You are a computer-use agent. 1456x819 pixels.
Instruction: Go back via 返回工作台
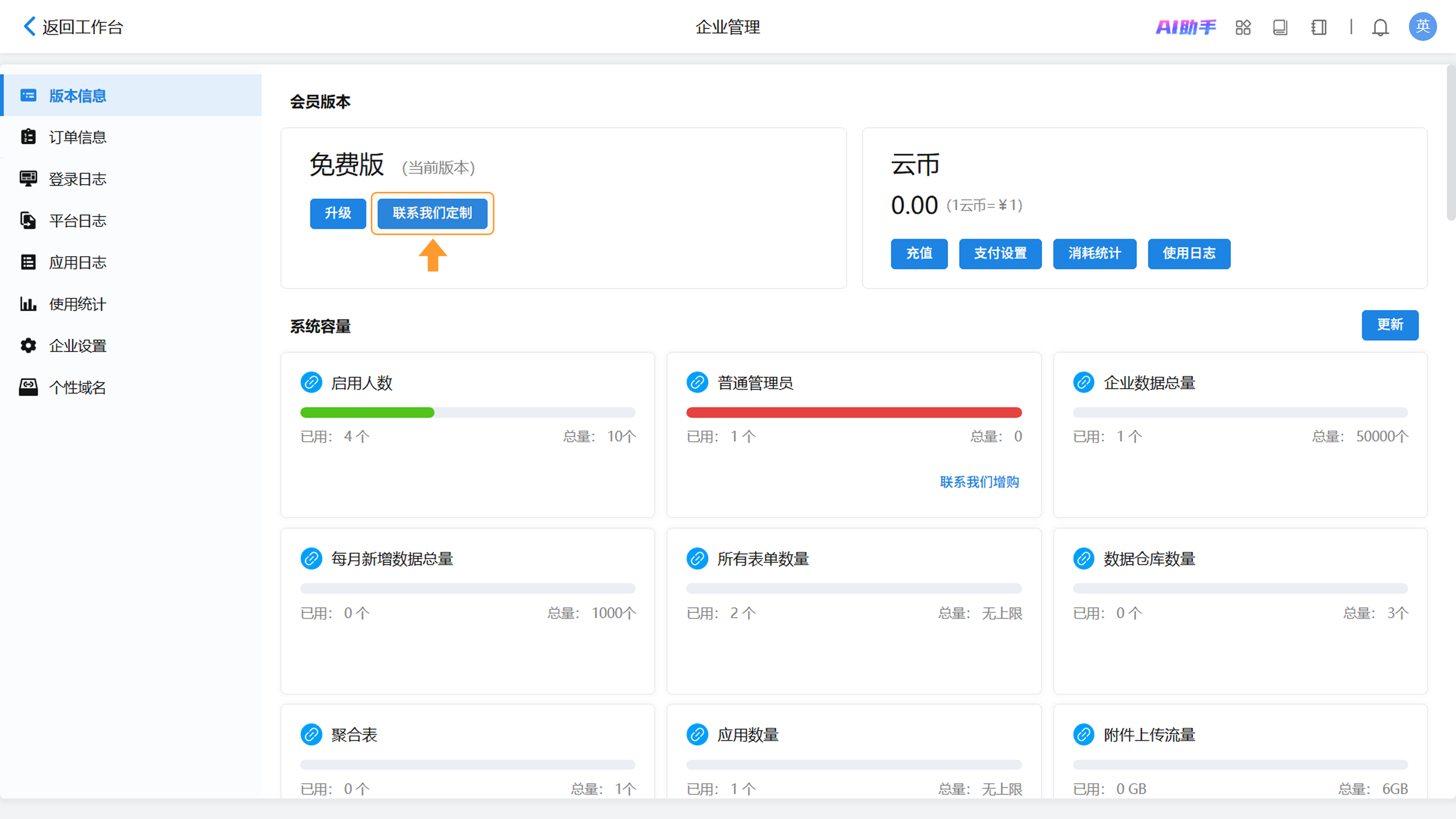point(73,27)
